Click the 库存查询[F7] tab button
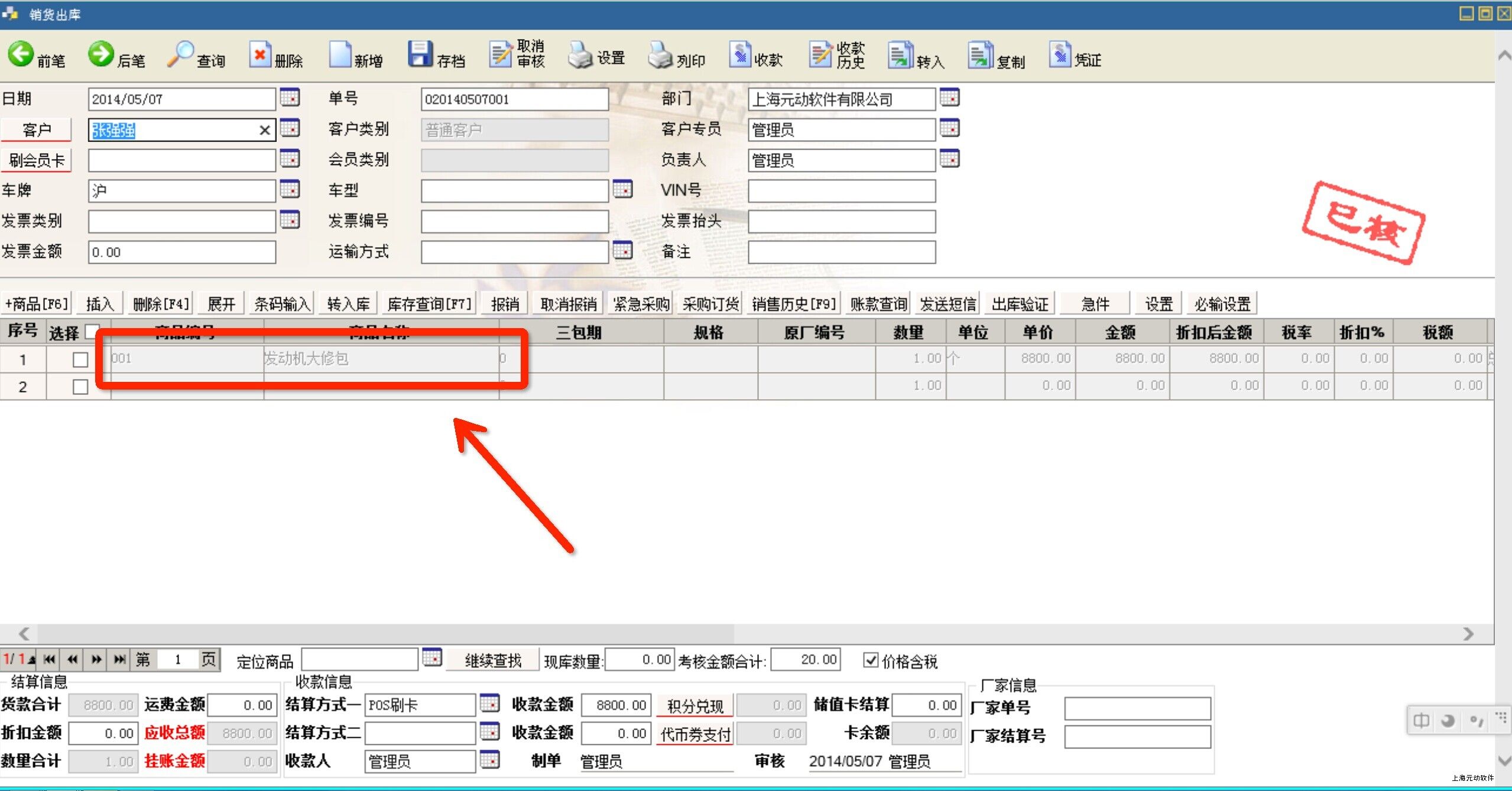The image size is (1512, 791). 429,304
